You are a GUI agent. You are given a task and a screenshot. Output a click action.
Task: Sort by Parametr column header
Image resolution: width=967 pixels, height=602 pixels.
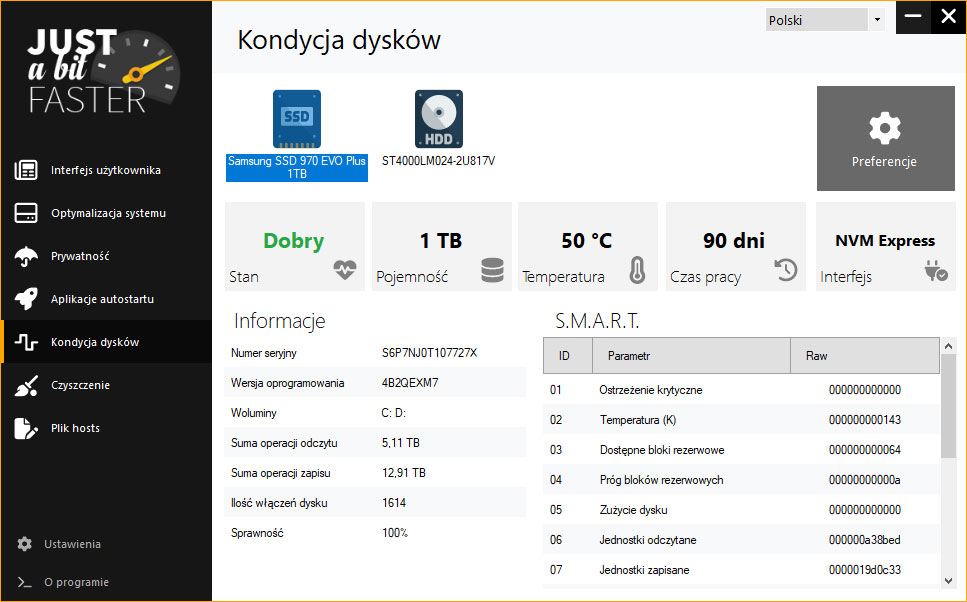coord(691,356)
